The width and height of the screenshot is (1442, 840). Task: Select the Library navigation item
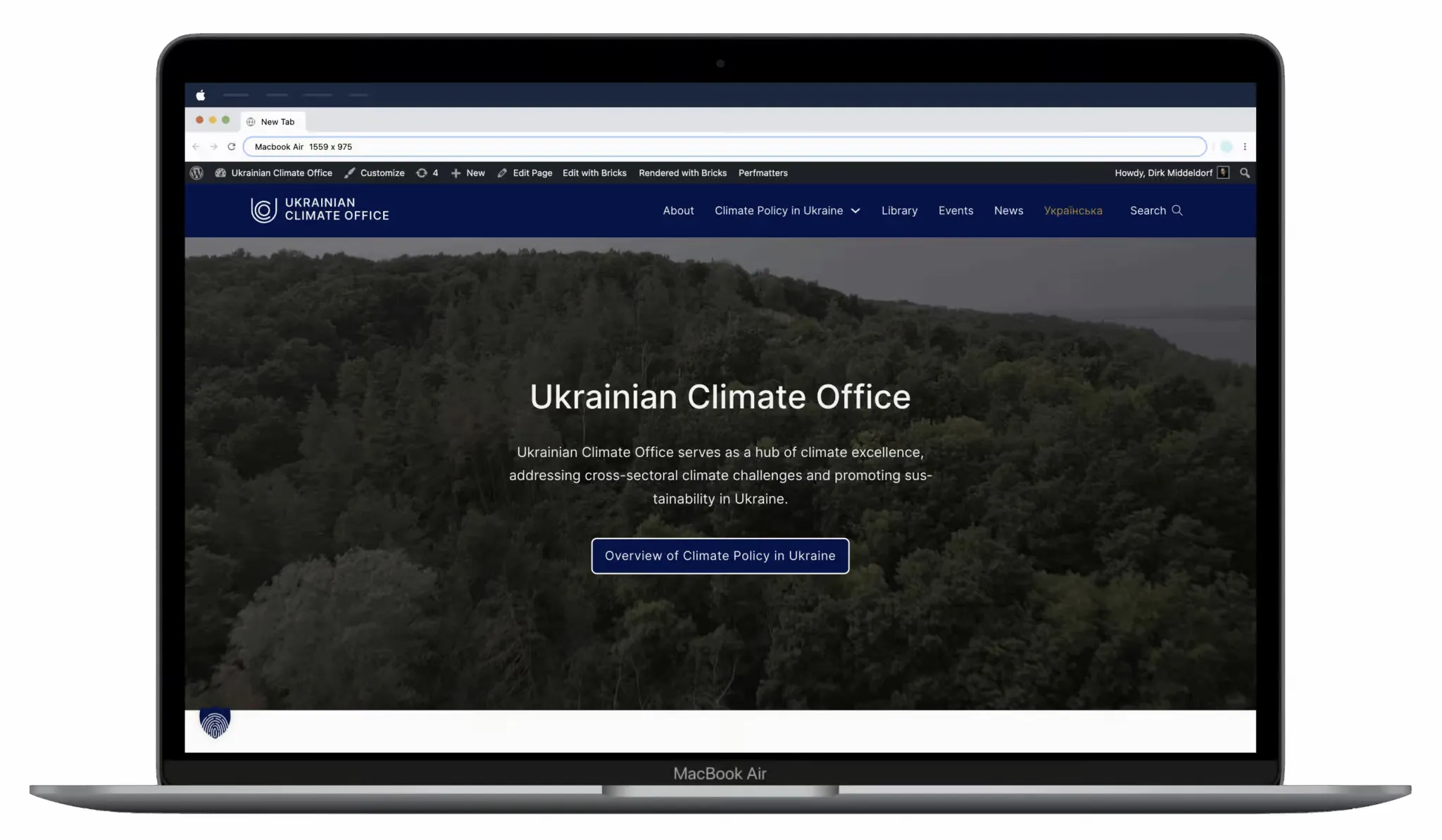[899, 211]
